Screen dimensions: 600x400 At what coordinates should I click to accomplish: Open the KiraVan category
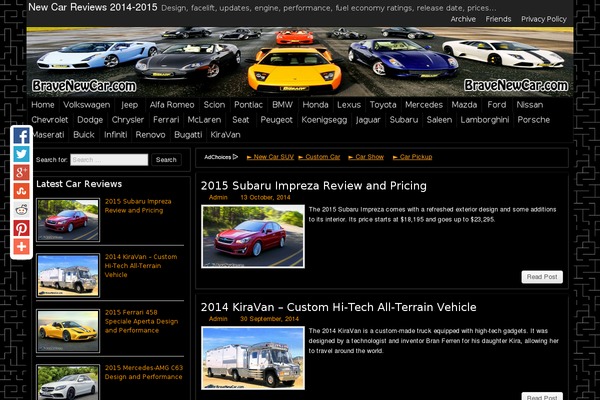pyautogui.click(x=225, y=135)
